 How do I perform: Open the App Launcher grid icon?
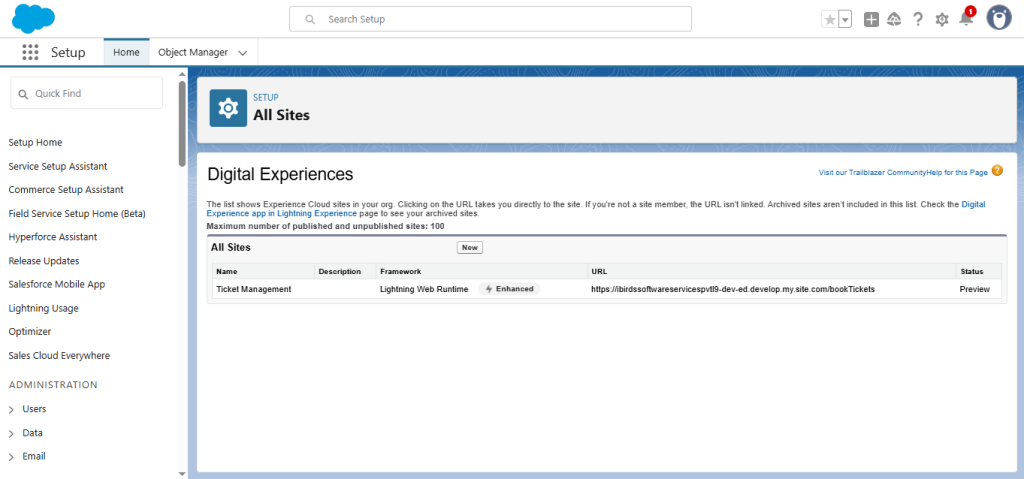pyautogui.click(x=30, y=52)
